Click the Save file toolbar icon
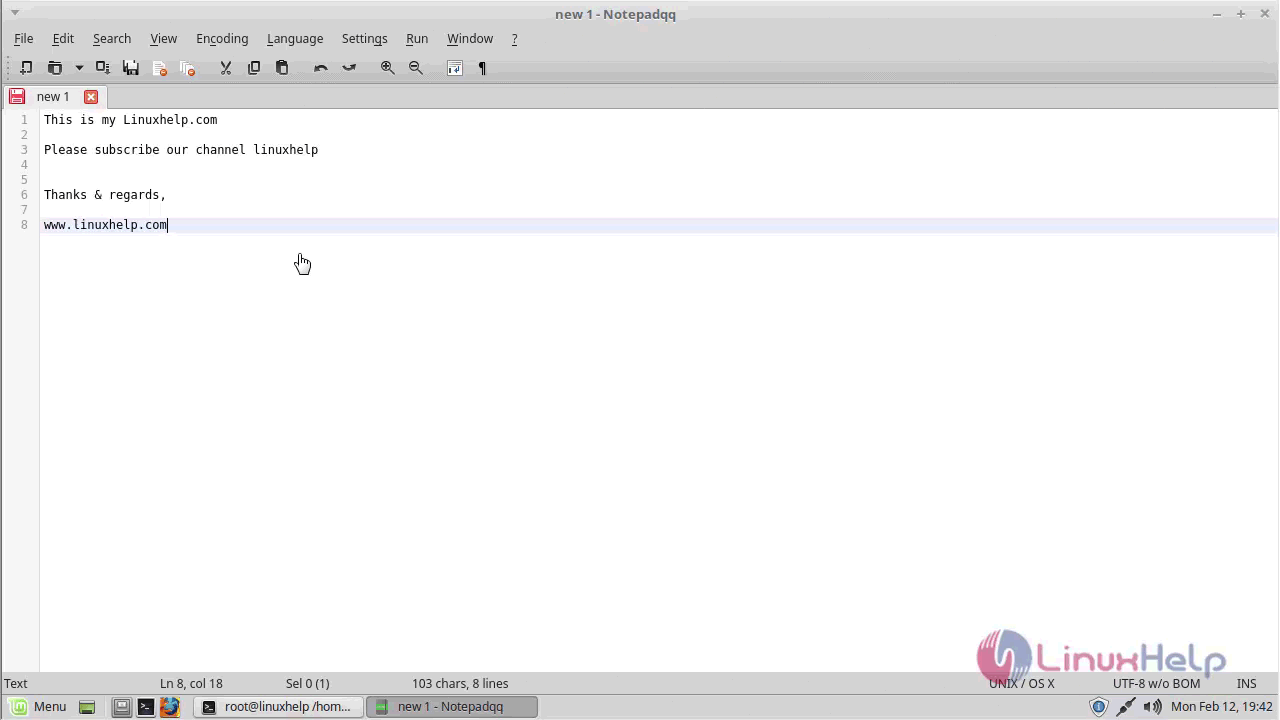 pos(131,68)
